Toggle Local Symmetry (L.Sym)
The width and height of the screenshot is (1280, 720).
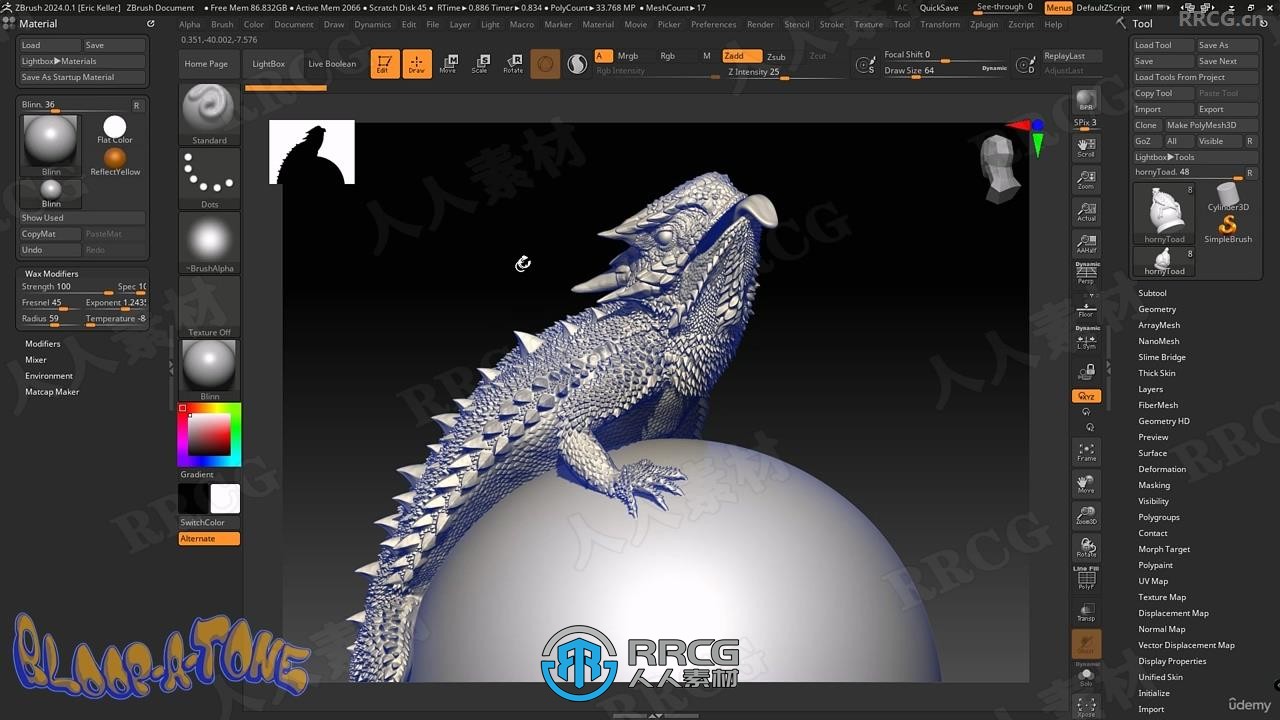pyautogui.click(x=1086, y=340)
